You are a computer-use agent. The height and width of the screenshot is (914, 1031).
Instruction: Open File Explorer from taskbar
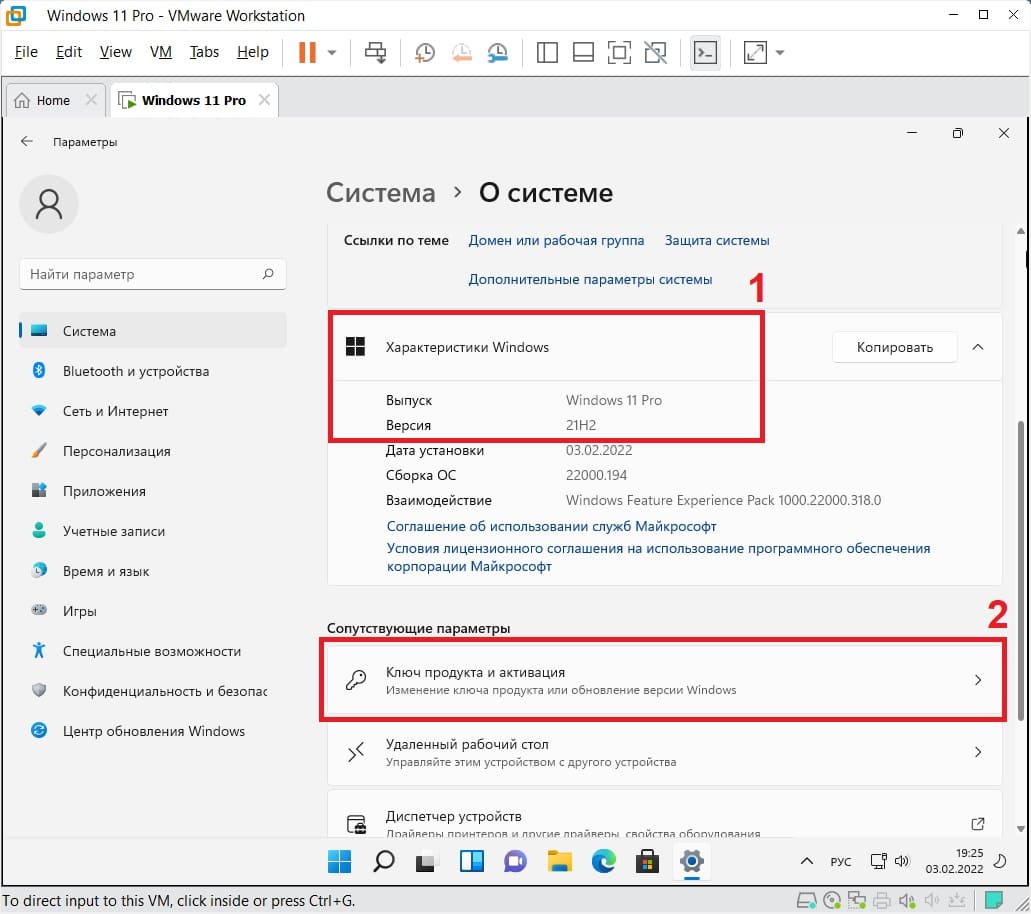tap(560, 861)
